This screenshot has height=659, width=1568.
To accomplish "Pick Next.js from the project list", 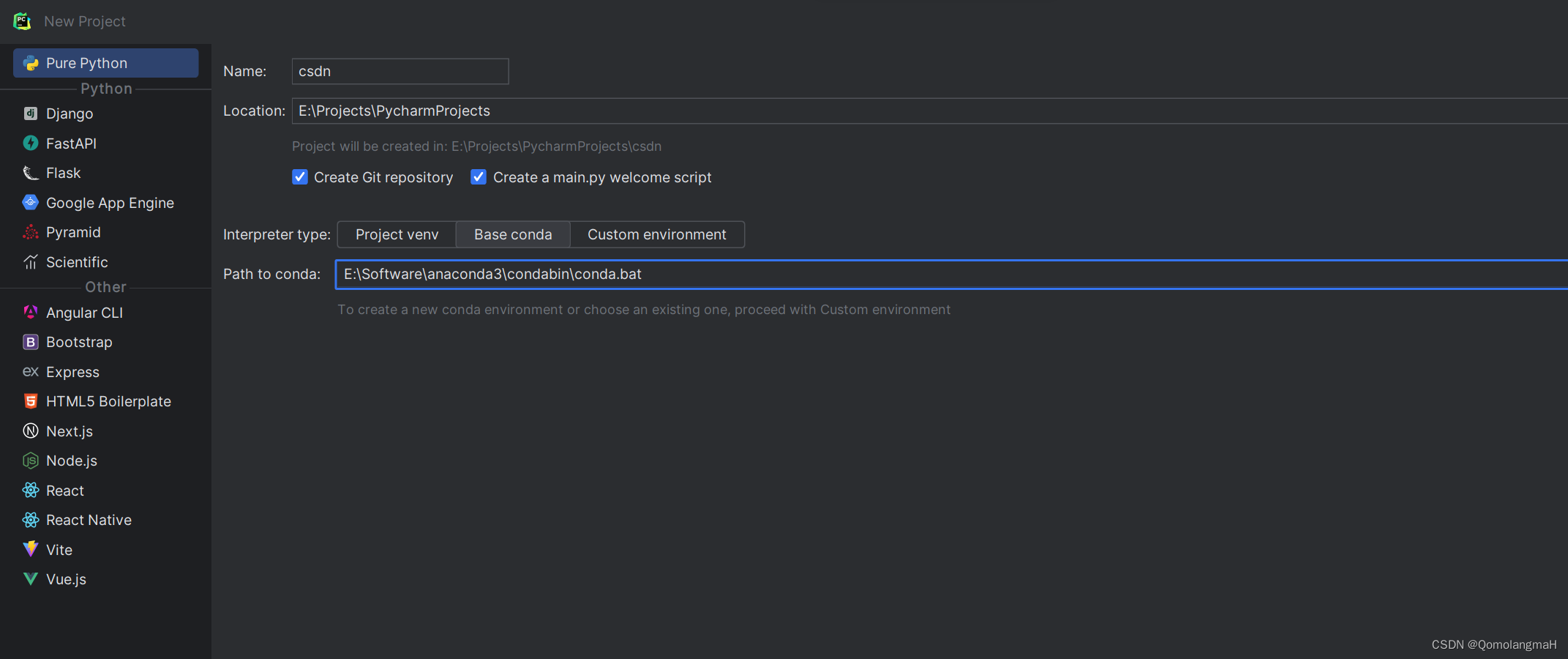I will (70, 431).
